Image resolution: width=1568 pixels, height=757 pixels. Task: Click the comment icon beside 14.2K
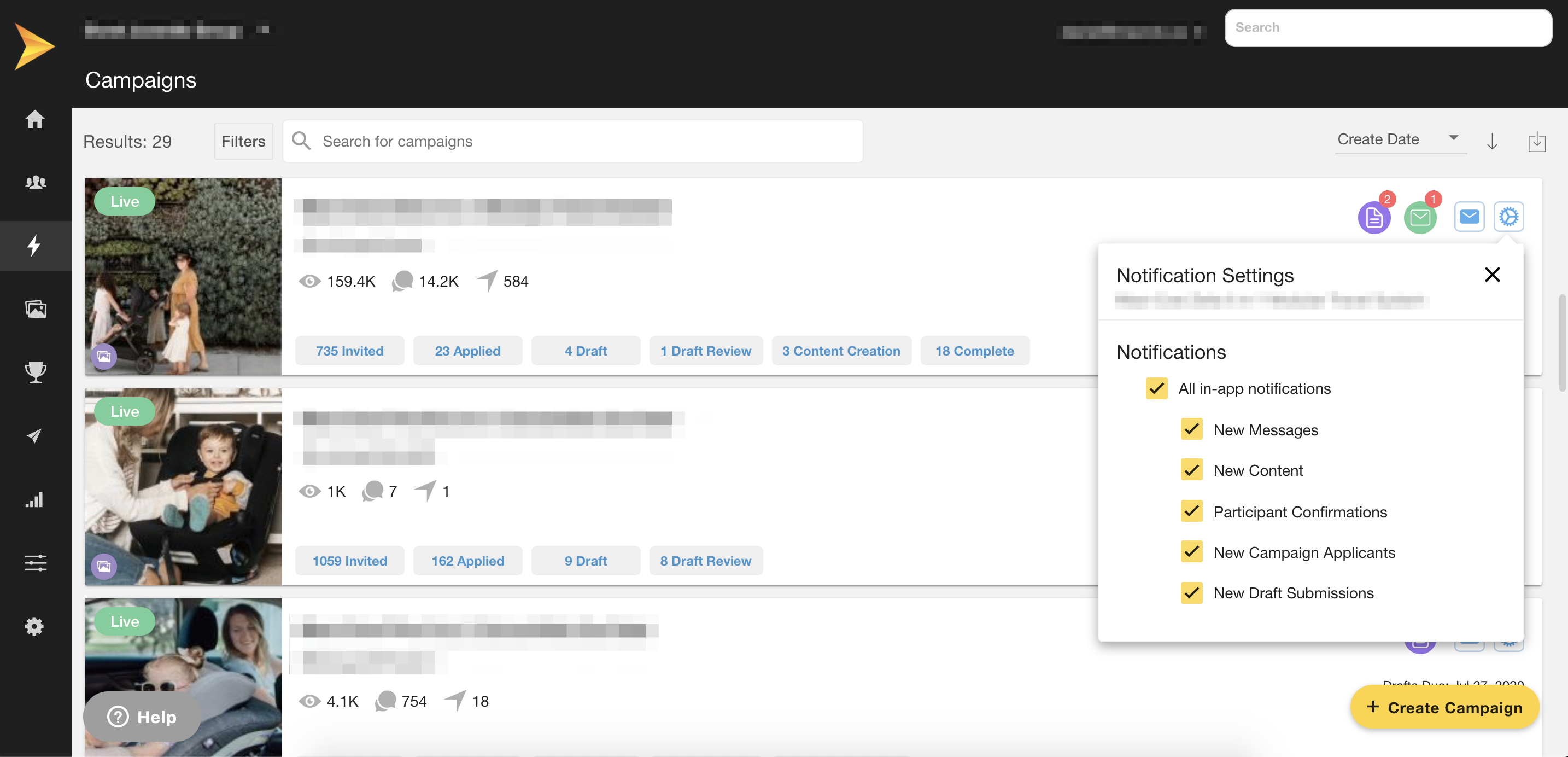point(402,281)
